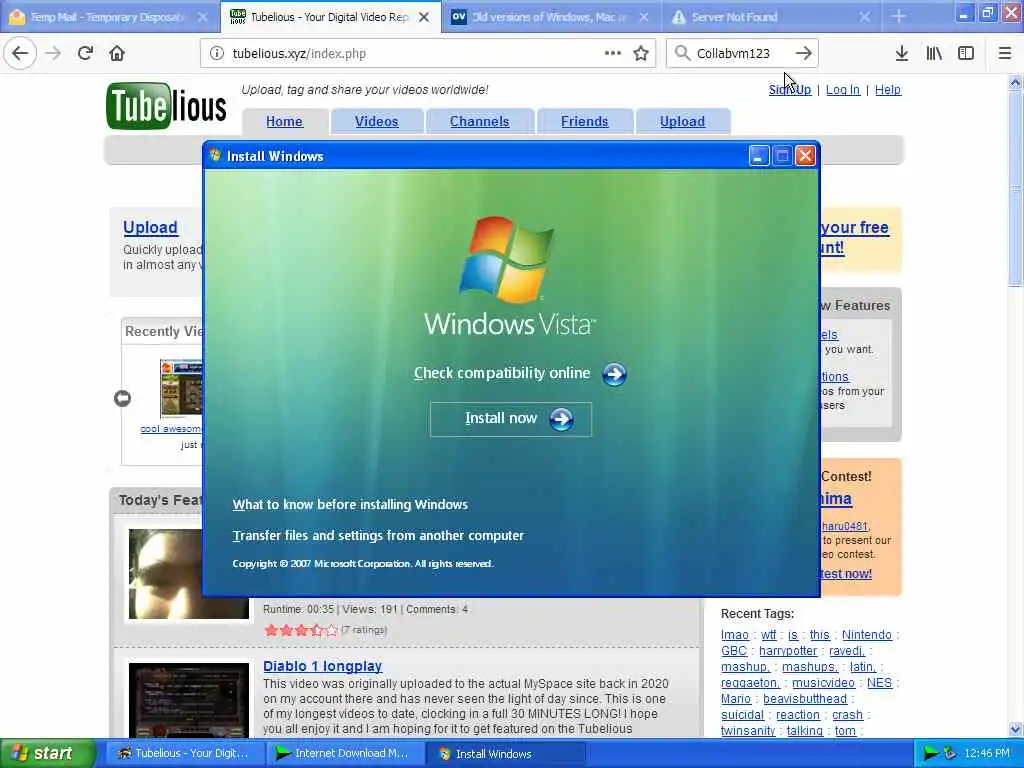This screenshot has width=1024, height=768.
Task: Close the Server Not Found tab
Action: click(x=865, y=17)
